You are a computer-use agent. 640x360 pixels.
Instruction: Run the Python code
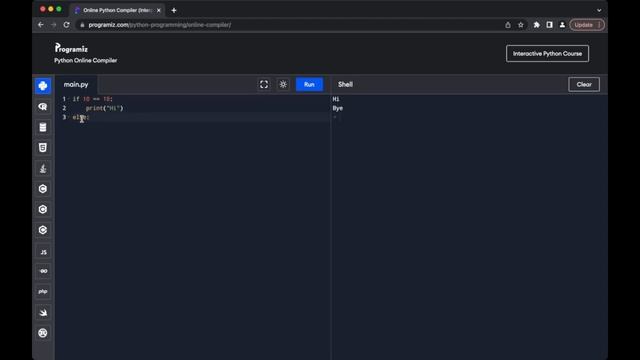tap(309, 84)
